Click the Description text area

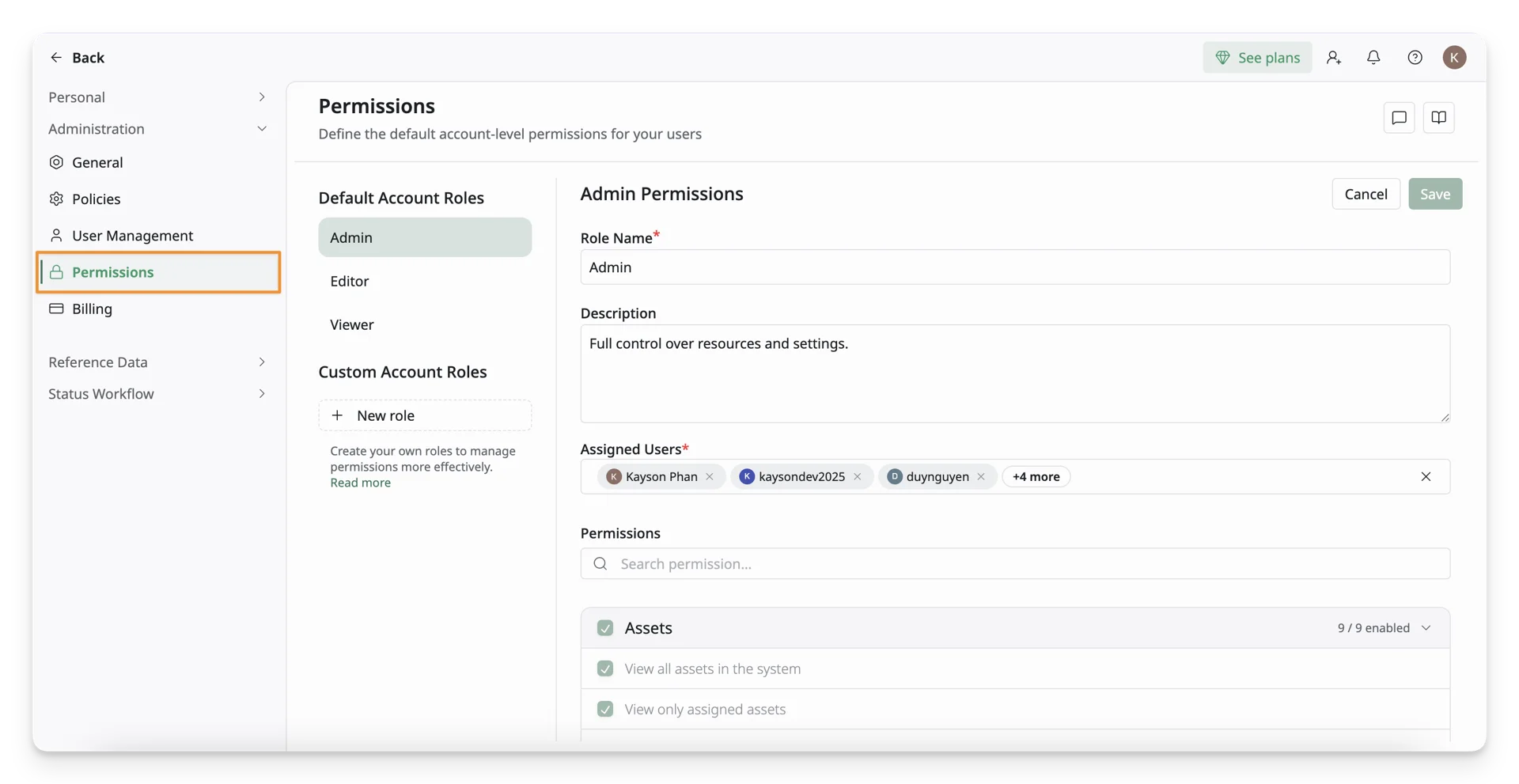(x=1015, y=373)
